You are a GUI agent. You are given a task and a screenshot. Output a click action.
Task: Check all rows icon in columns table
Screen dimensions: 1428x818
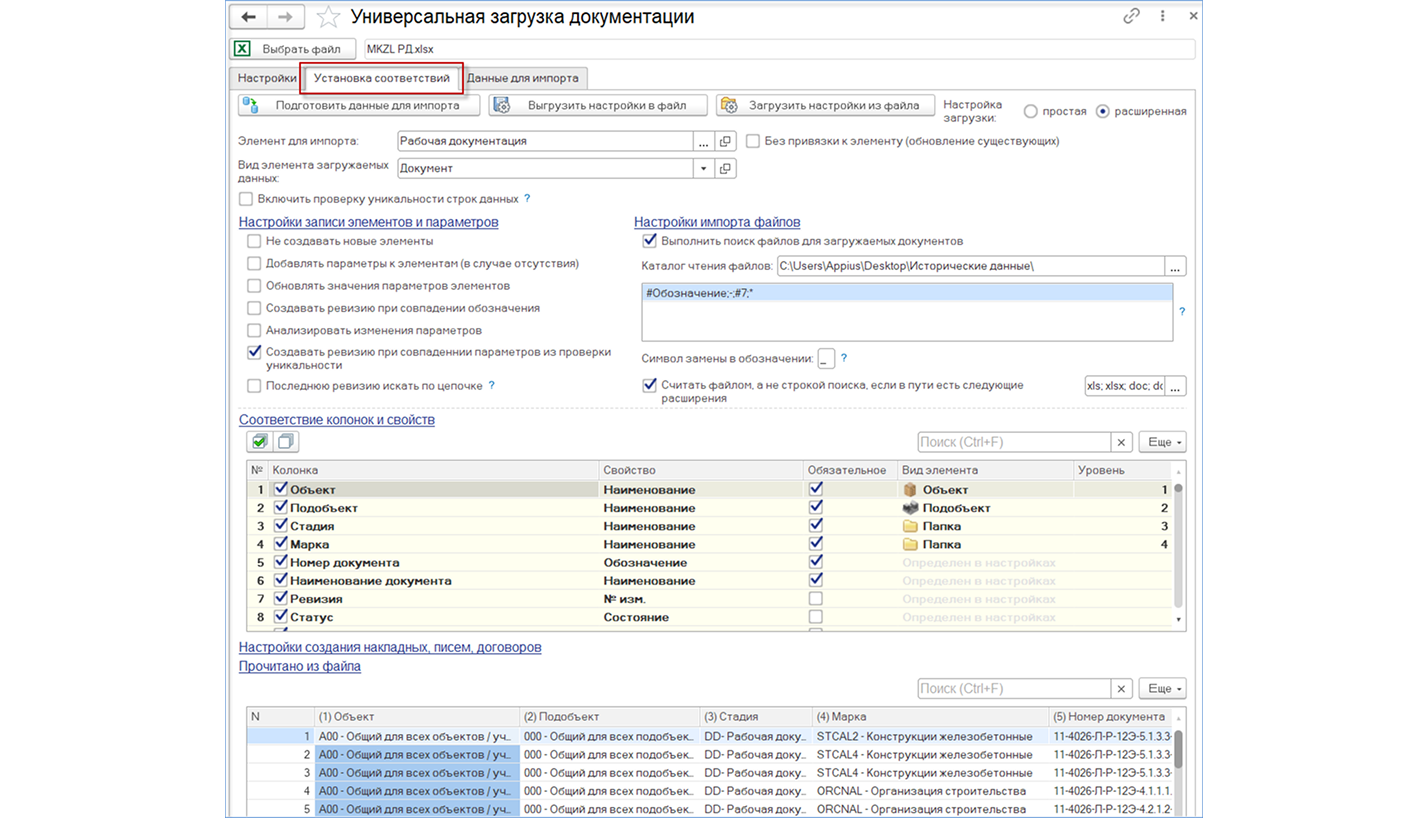259,441
